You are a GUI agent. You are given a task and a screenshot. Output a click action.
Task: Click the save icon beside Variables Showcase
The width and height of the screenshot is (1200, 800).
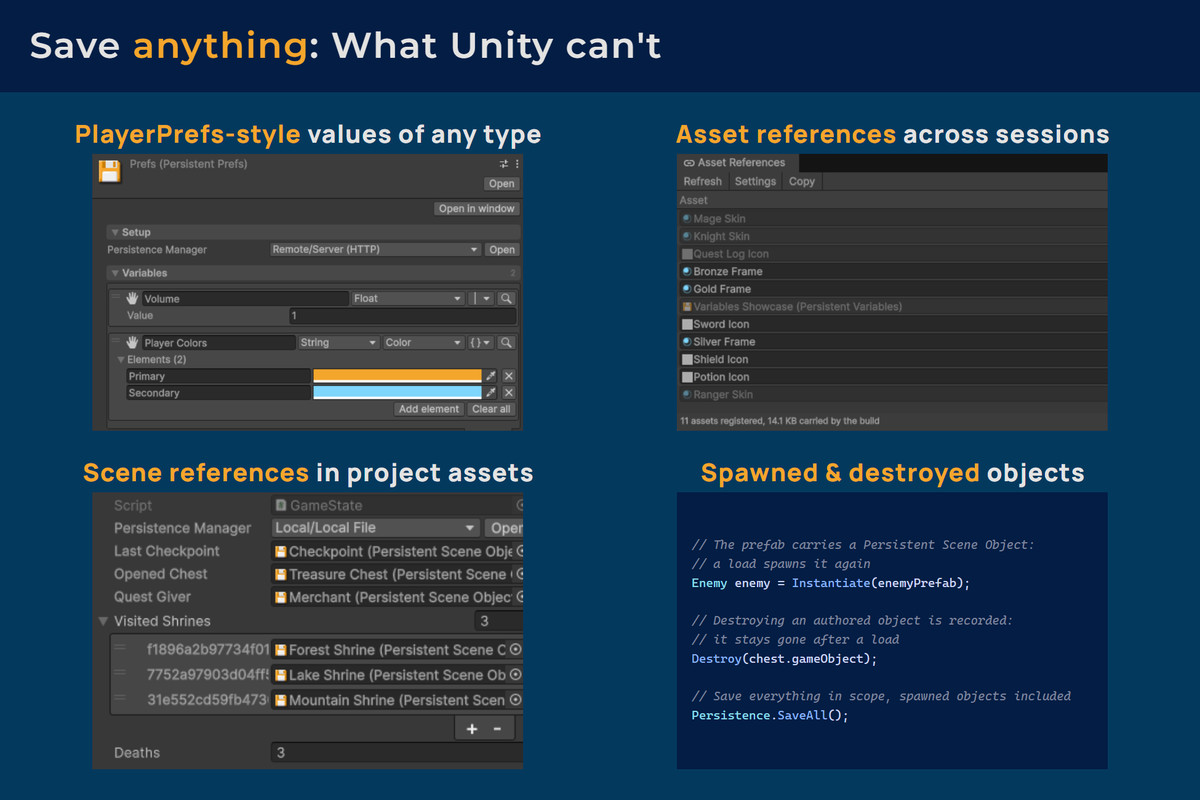pos(687,306)
